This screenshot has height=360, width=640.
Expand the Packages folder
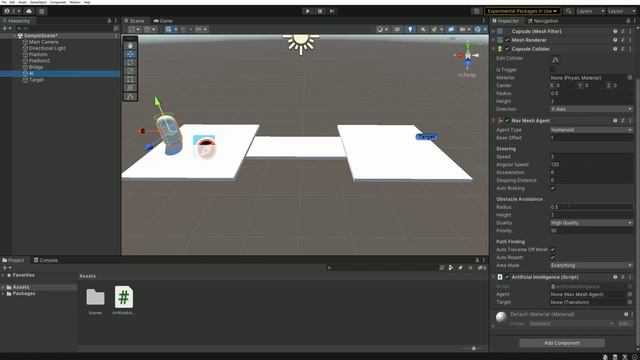[3, 293]
